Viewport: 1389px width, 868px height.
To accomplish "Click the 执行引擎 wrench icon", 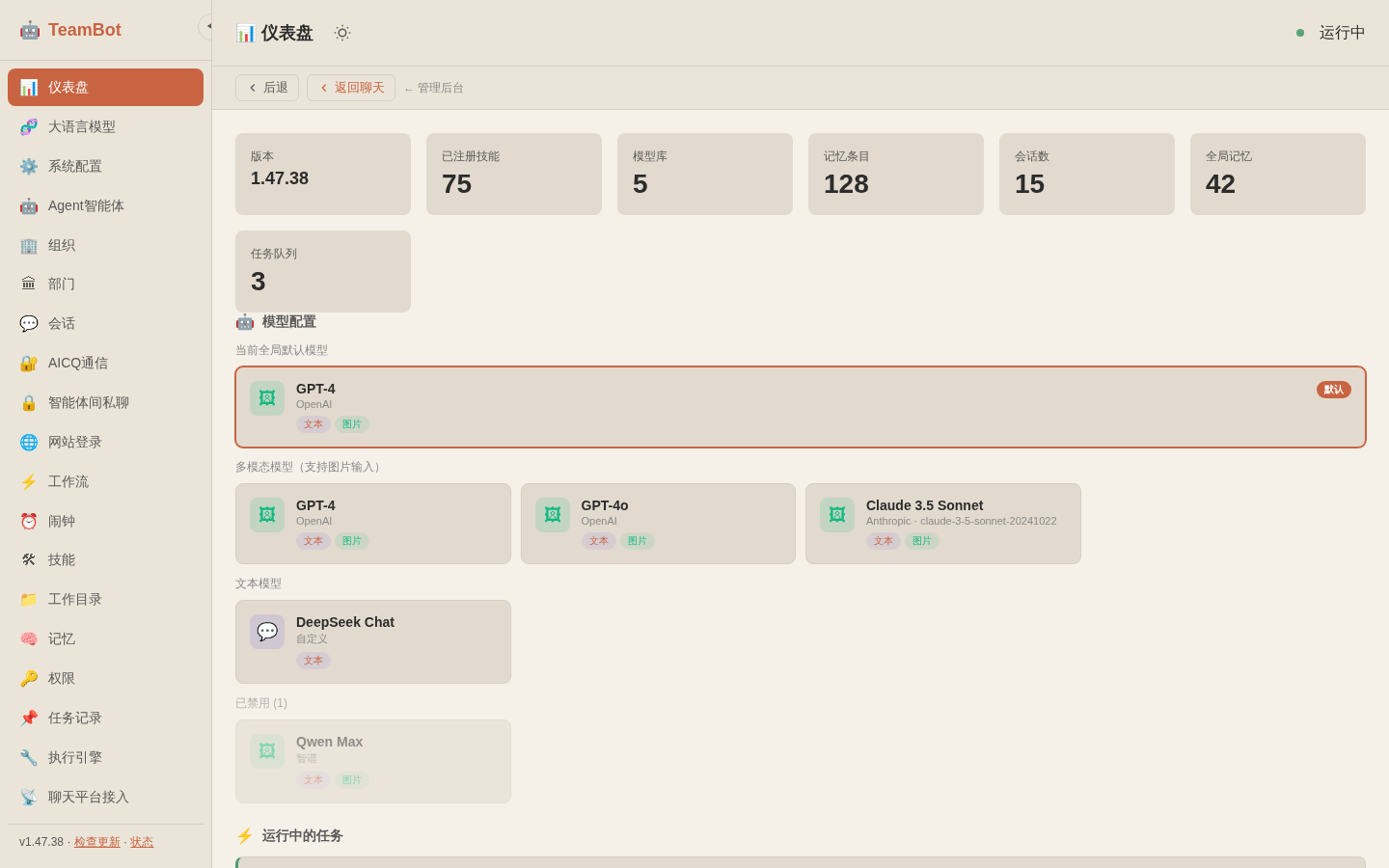I will click(29, 757).
